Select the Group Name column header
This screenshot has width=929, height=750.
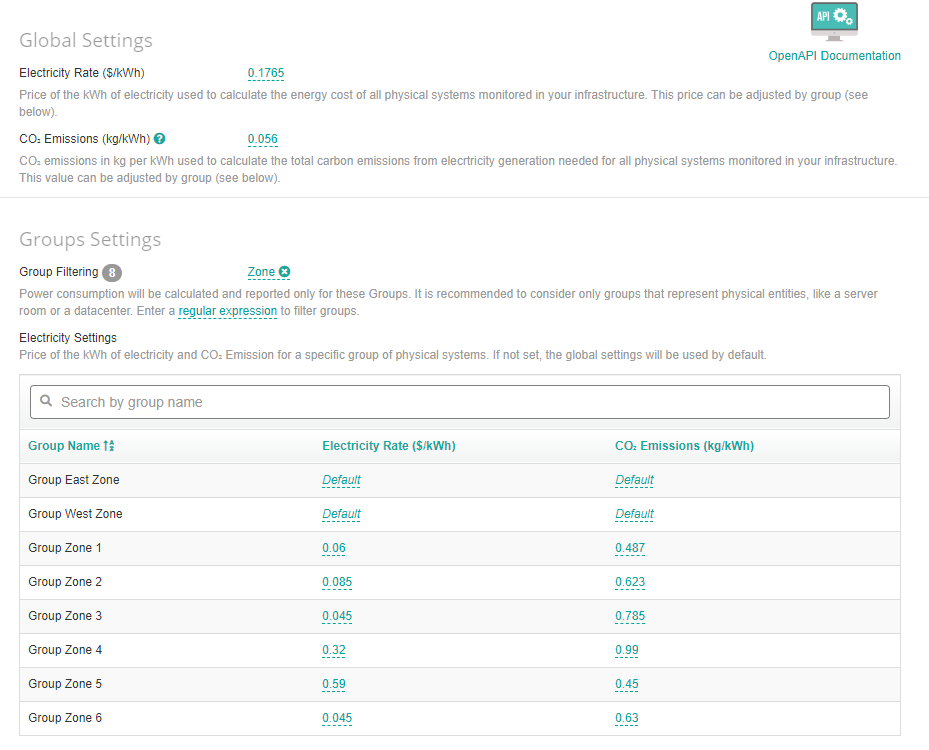tap(62, 445)
